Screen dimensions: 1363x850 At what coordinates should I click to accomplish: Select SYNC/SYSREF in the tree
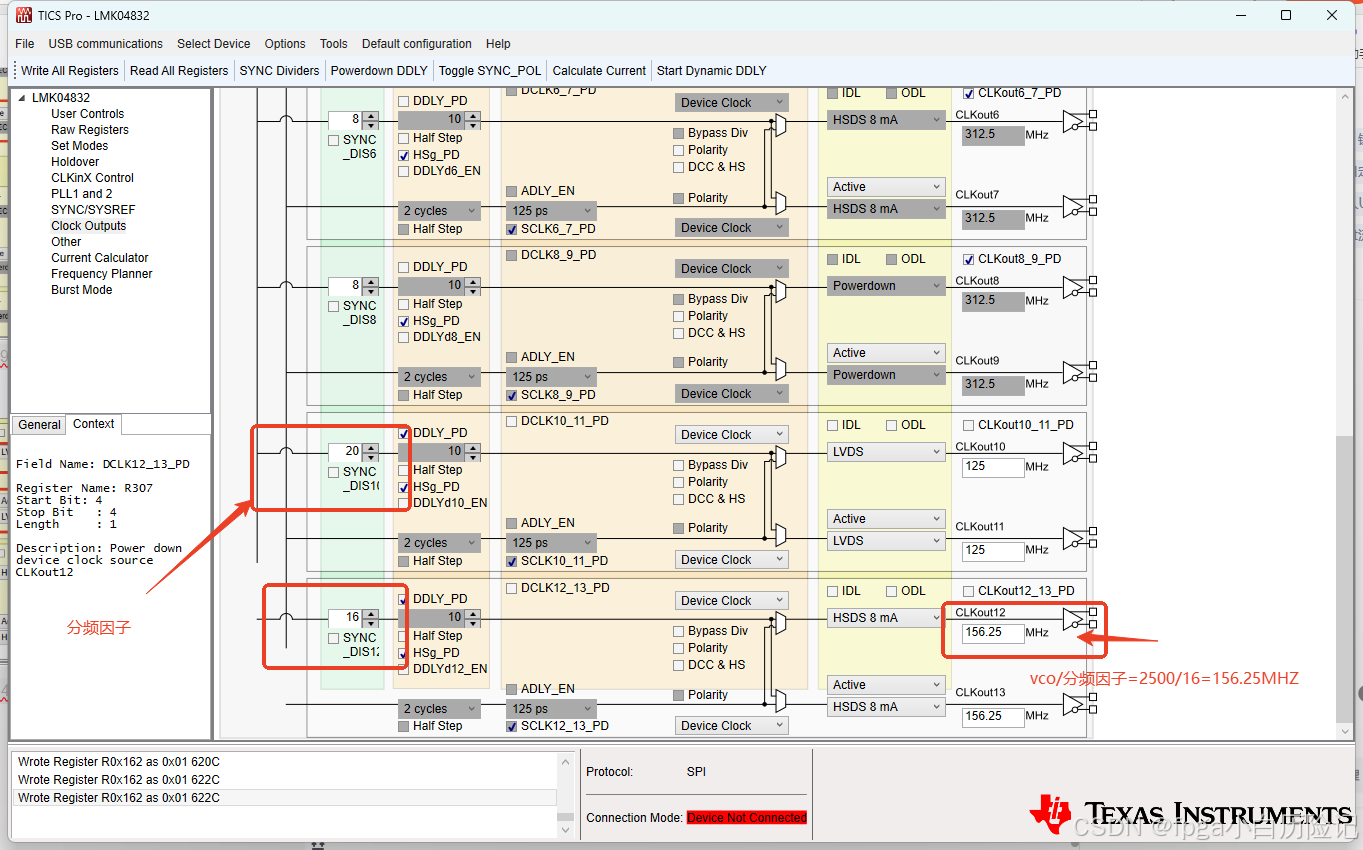point(93,210)
